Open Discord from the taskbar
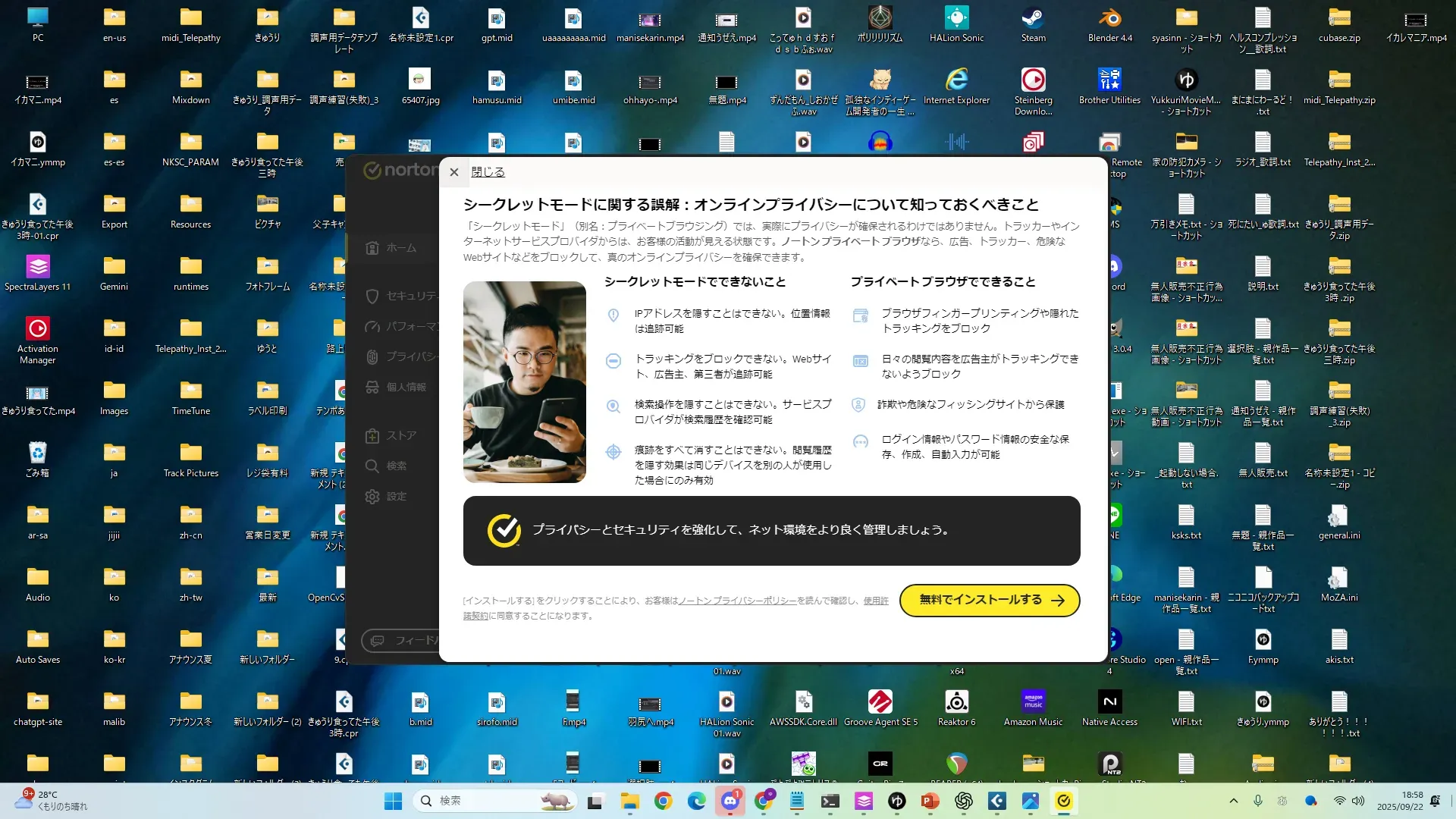 [730, 801]
